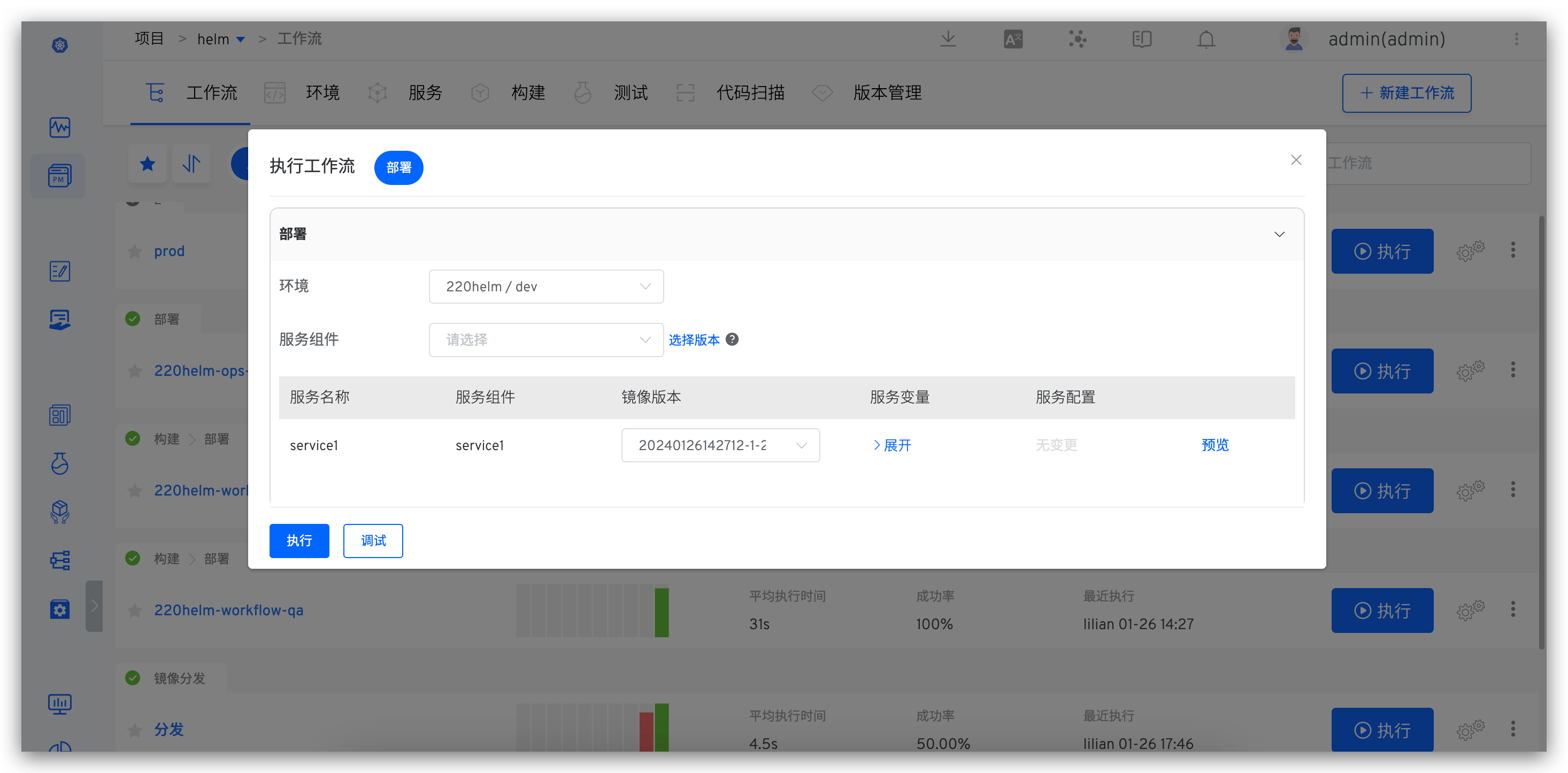Open the notification bell
This screenshot has height=773, width=1568.
(1206, 40)
